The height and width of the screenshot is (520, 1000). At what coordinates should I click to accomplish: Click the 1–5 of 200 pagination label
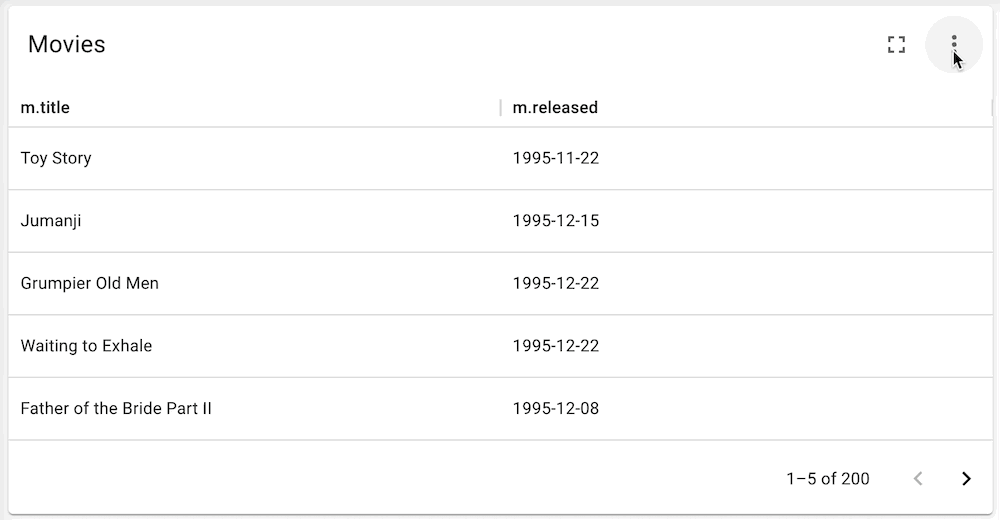click(x=828, y=479)
